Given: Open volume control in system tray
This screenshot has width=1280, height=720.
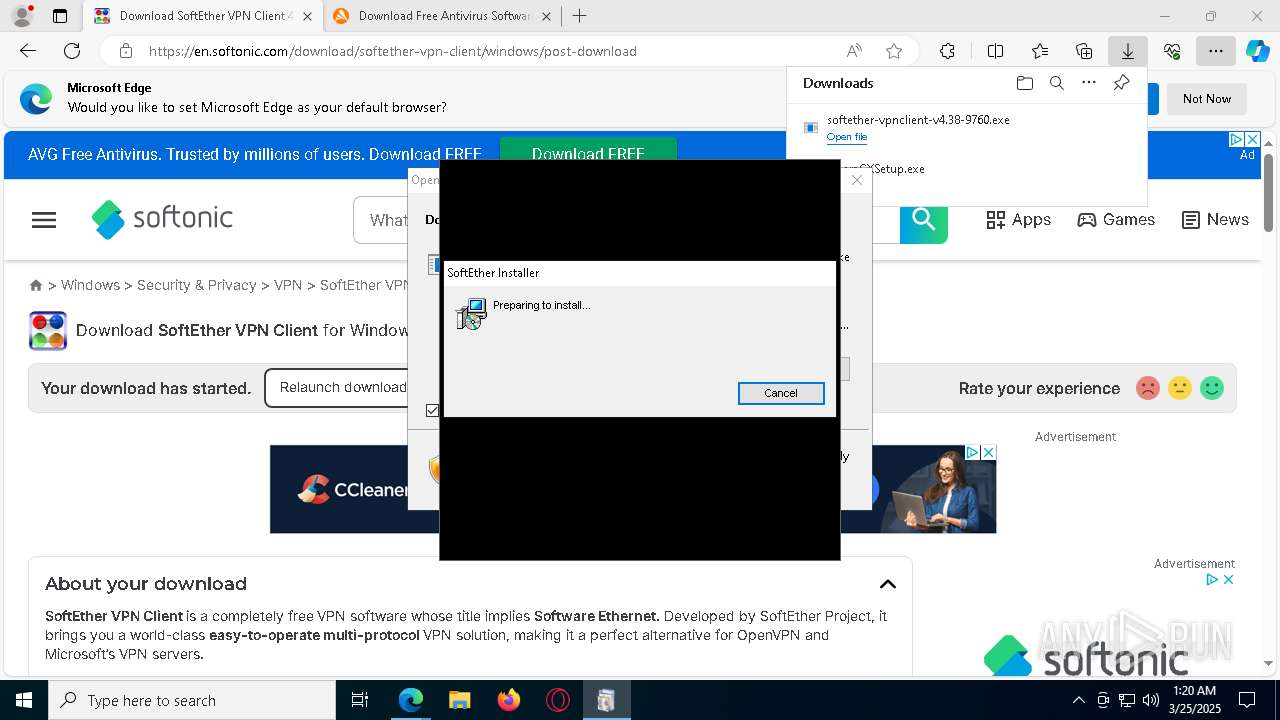Looking at the screenshot, I should [1151, 700].
